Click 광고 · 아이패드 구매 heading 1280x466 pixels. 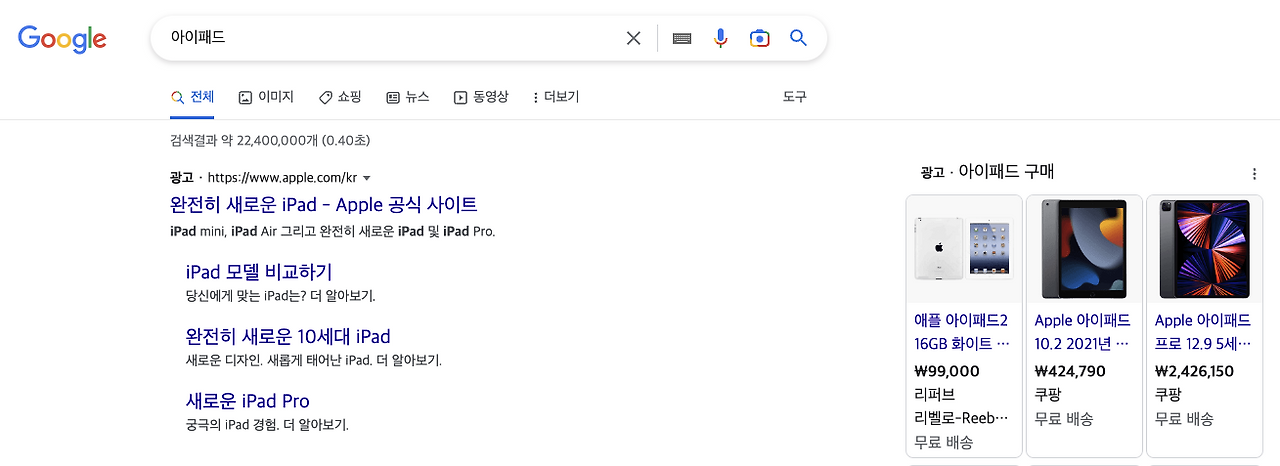coord(988,172)
